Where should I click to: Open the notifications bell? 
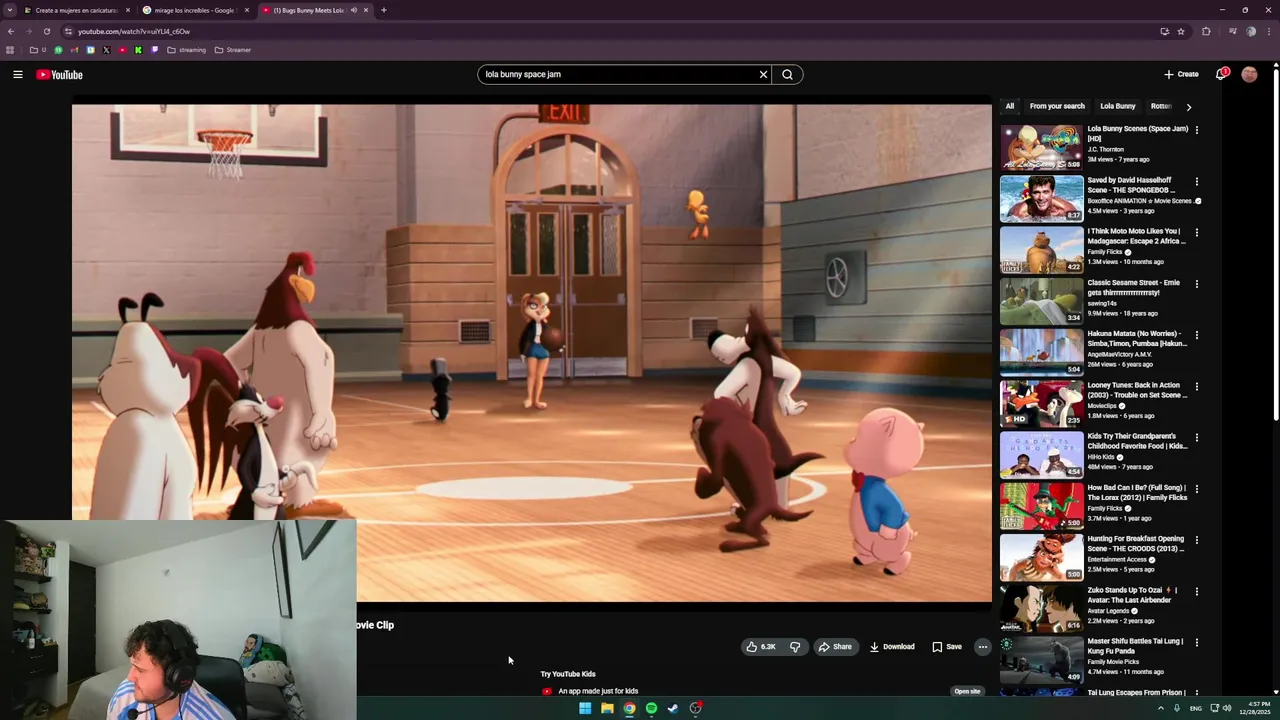[1221, 74]
